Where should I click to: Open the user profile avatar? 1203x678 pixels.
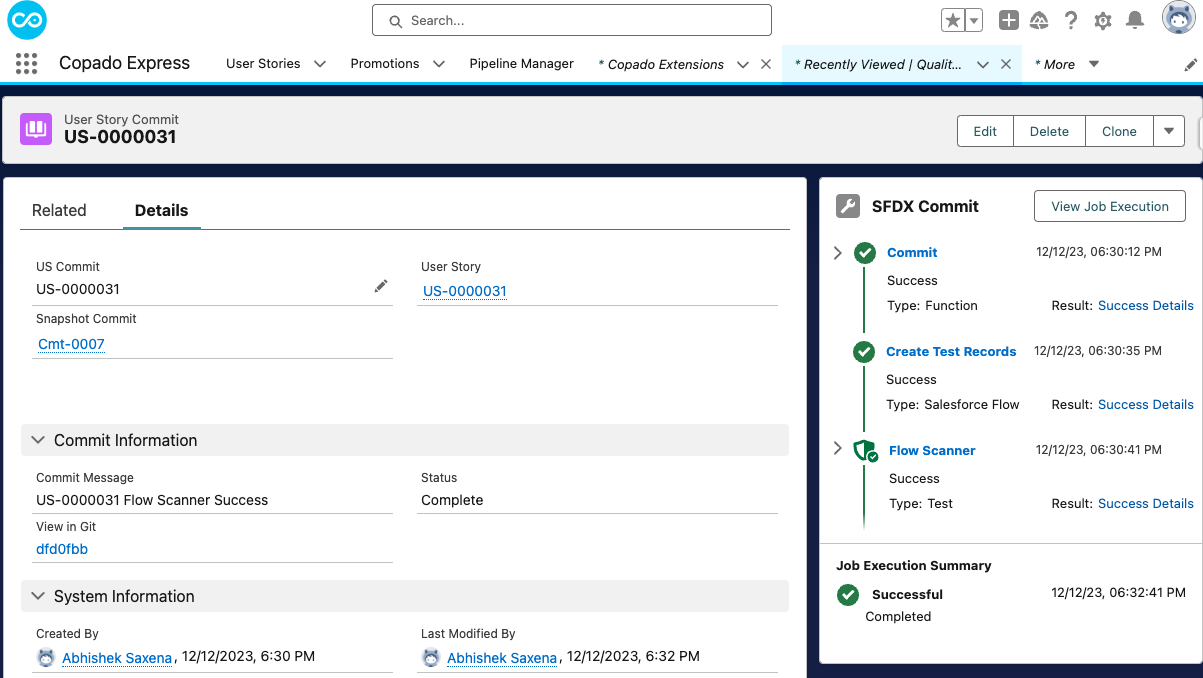click(x=1179, y=18)
